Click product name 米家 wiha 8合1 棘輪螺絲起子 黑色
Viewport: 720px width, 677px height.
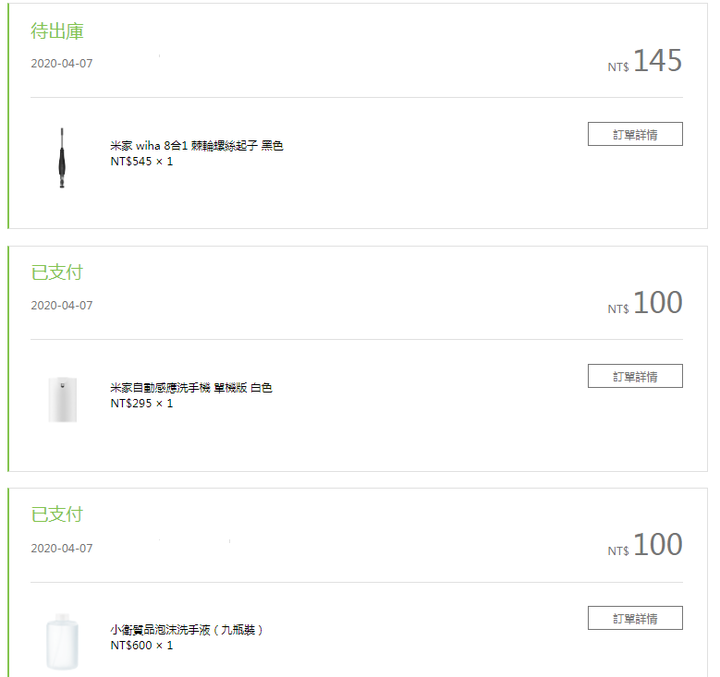pyautogui.click(x=197, y=146)
